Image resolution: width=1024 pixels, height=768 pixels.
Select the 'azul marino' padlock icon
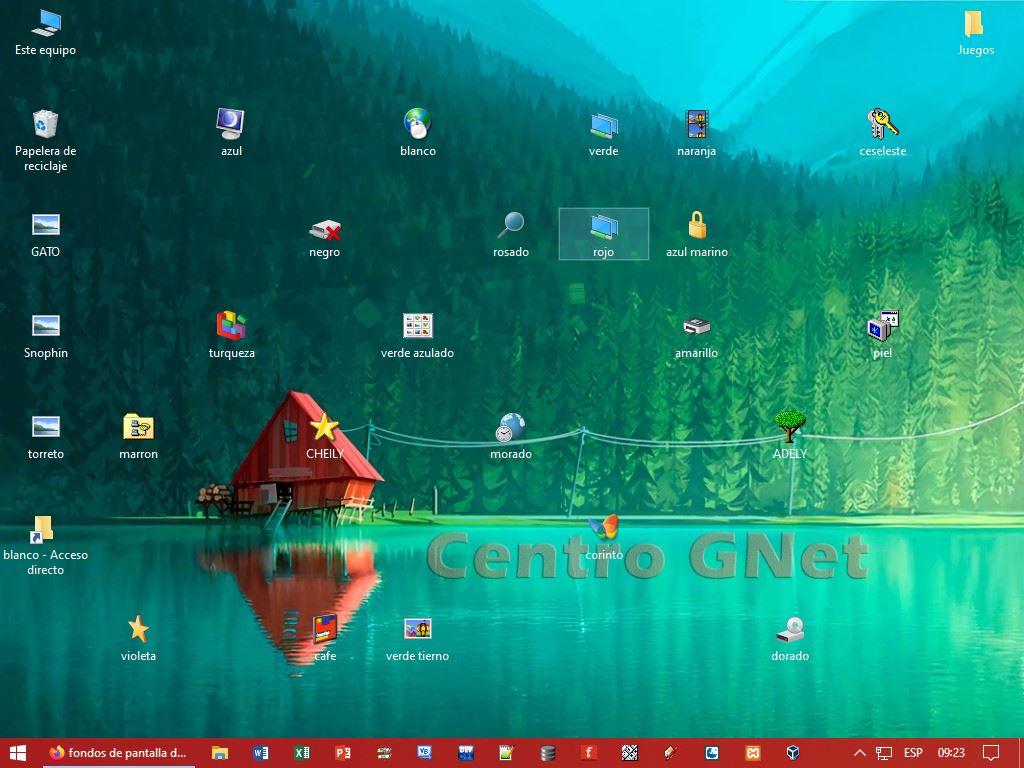[x=697, y=225]
